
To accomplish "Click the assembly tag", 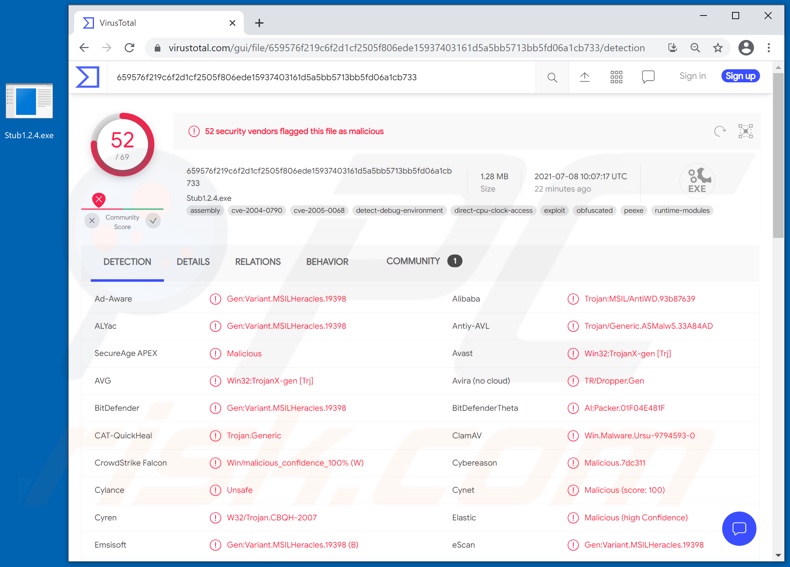I will [205, 211].
